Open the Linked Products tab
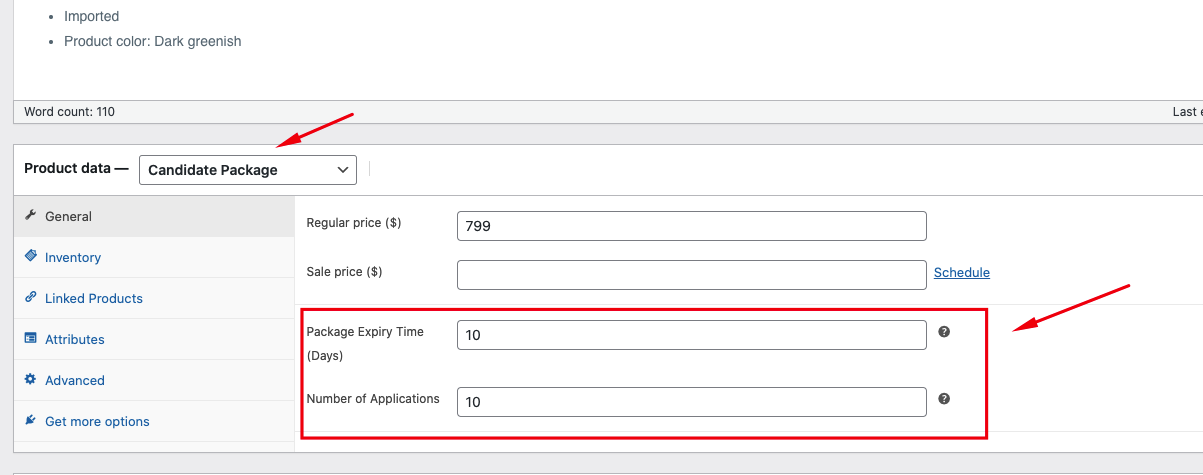1203x475 pixels. click(x=94, y=299)
